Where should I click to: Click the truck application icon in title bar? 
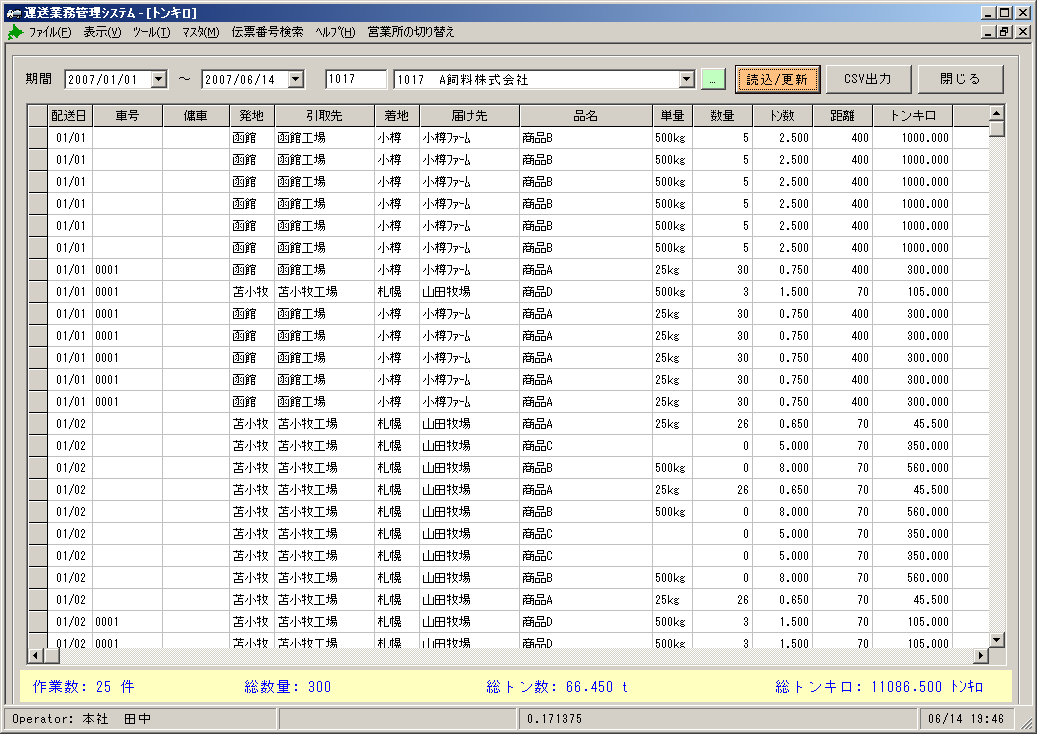pyautogui.click(x=13, y=13)
